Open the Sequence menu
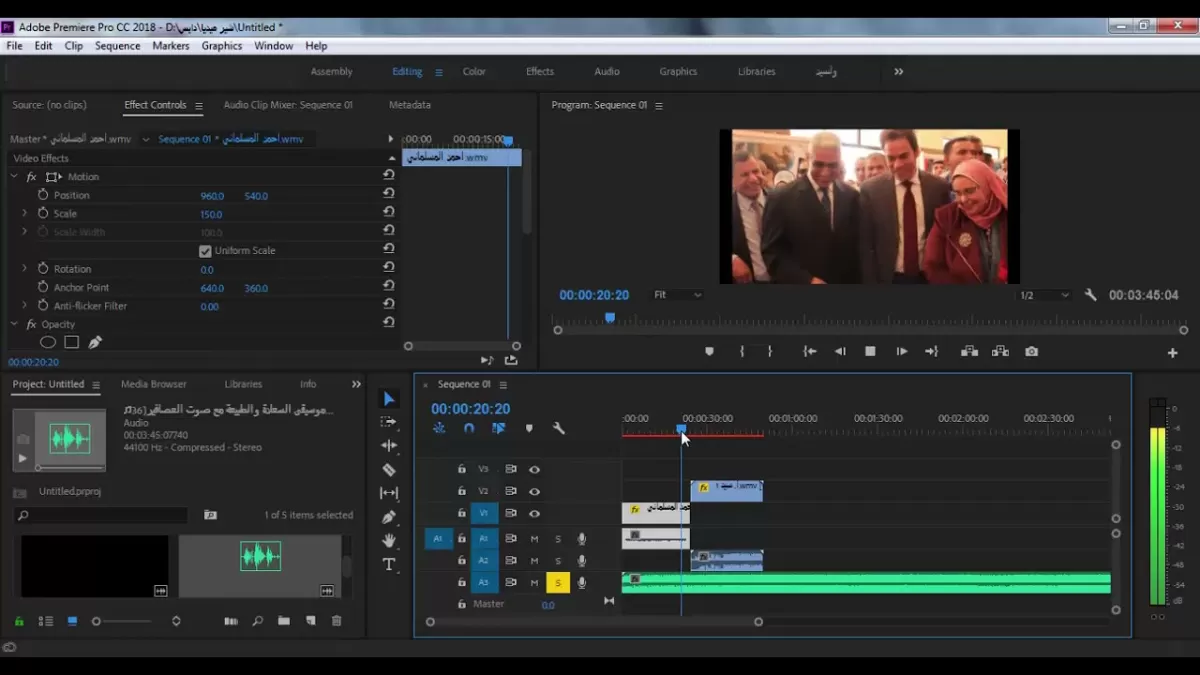This screenshot has height=675, width=1200. (117, 46)
